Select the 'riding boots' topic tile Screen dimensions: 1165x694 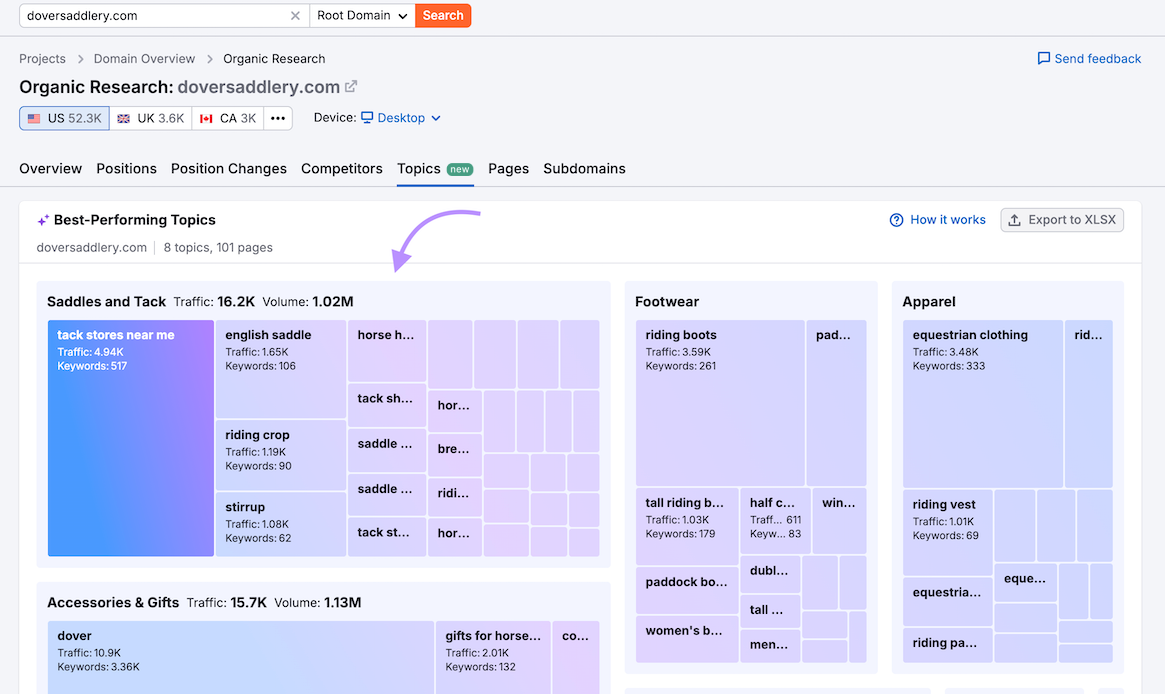[x=719, y=403]
